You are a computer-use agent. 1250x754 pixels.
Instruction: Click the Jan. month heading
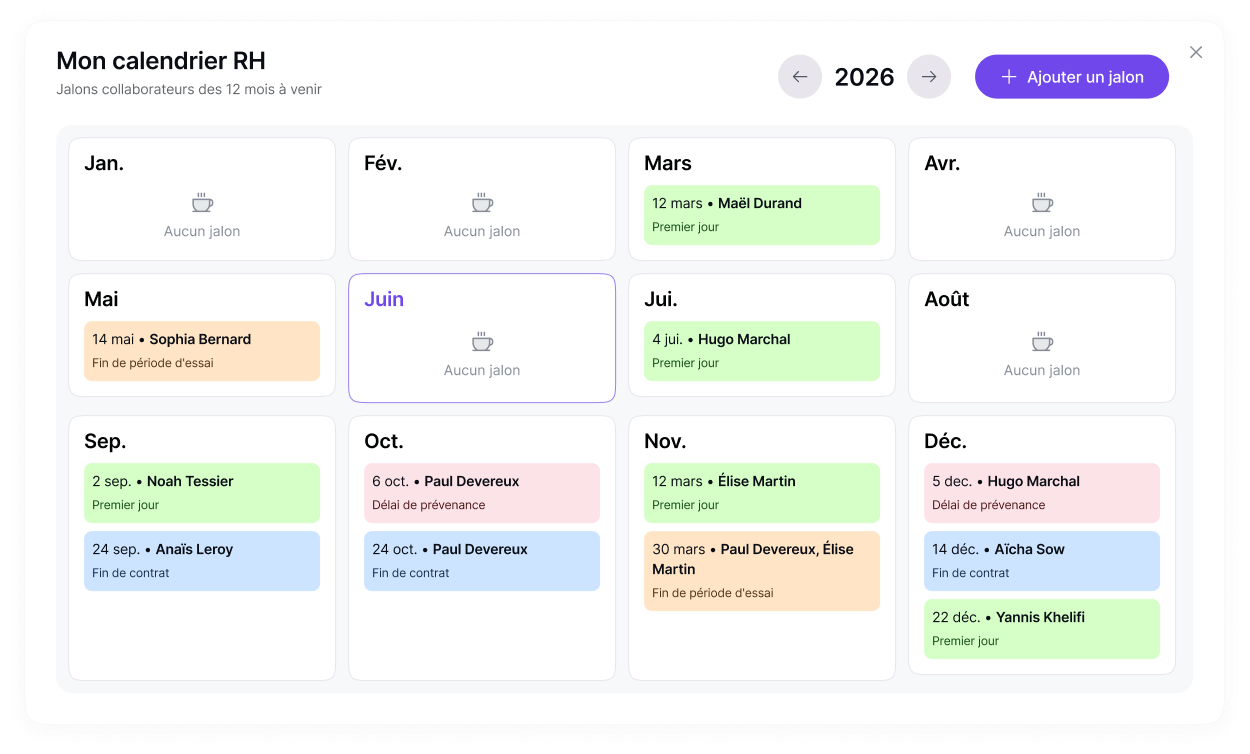click(104, 163)
